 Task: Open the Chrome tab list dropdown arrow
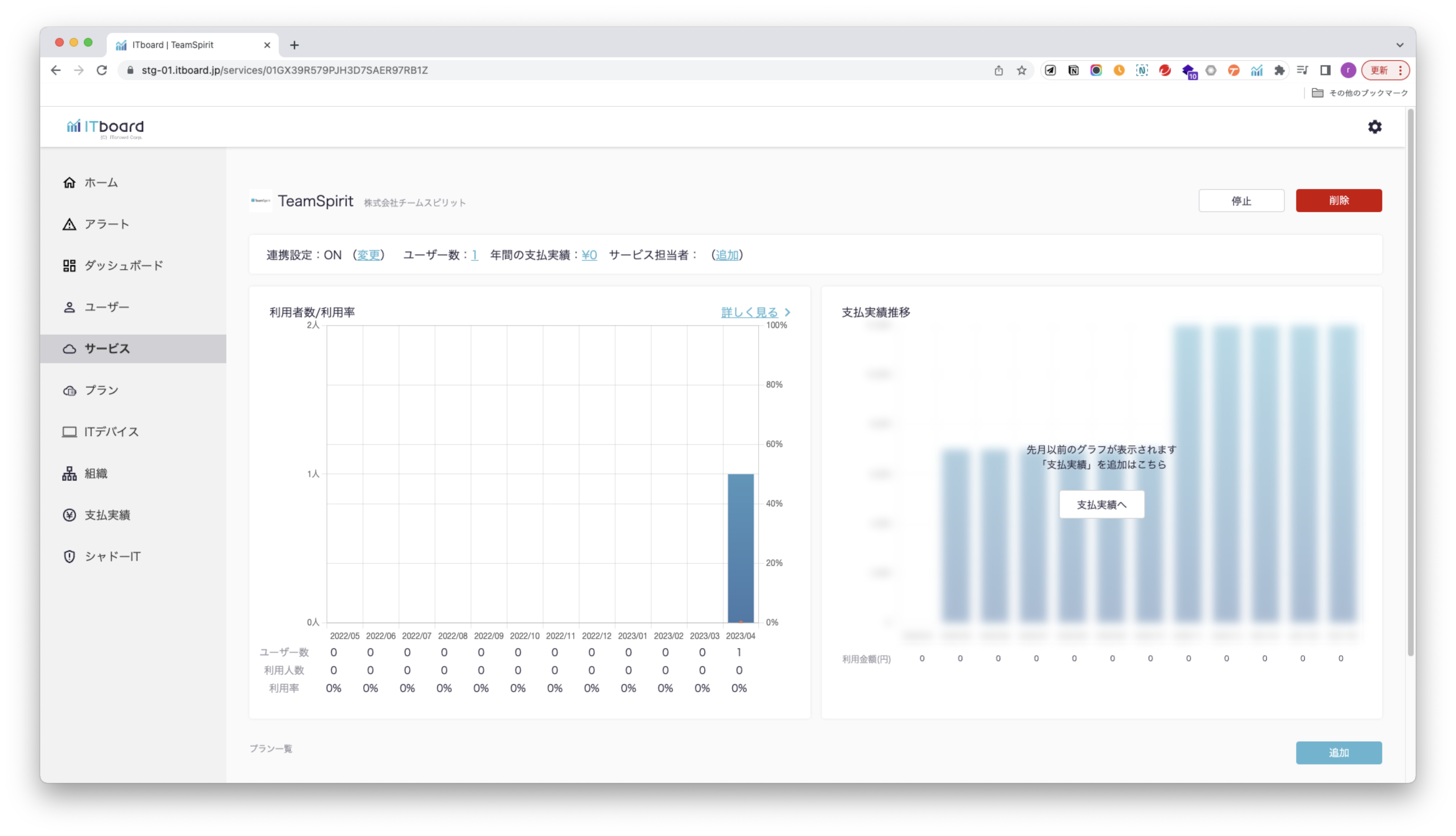[x=1400, y=45]
